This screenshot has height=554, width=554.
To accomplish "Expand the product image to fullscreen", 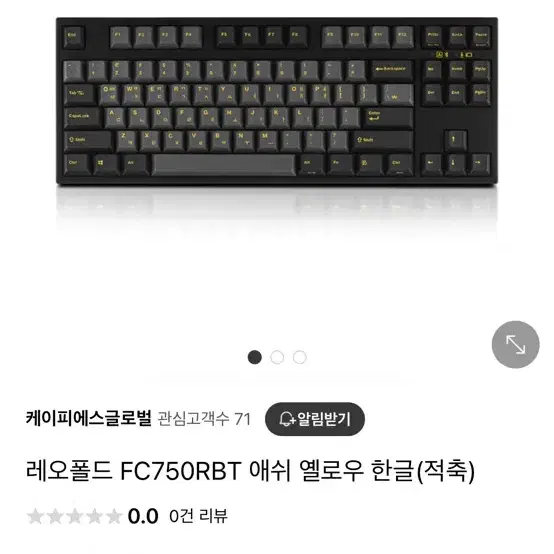I will (x=515, y=344).
